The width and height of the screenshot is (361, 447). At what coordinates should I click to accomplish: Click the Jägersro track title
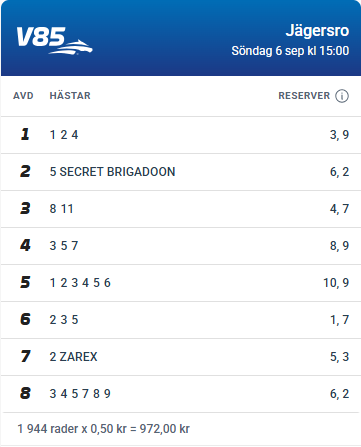[317, 31]
